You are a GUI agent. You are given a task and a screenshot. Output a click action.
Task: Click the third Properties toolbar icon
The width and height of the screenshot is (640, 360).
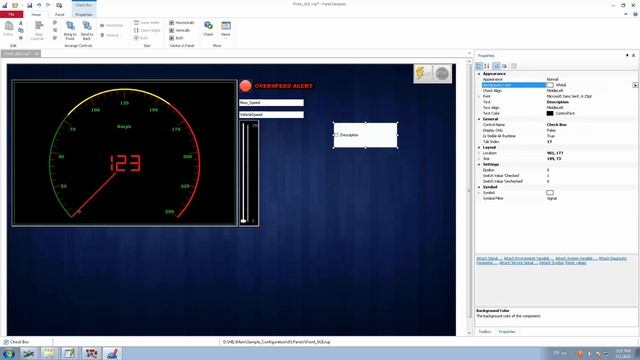pyautogui.click(x=496, y=66)
